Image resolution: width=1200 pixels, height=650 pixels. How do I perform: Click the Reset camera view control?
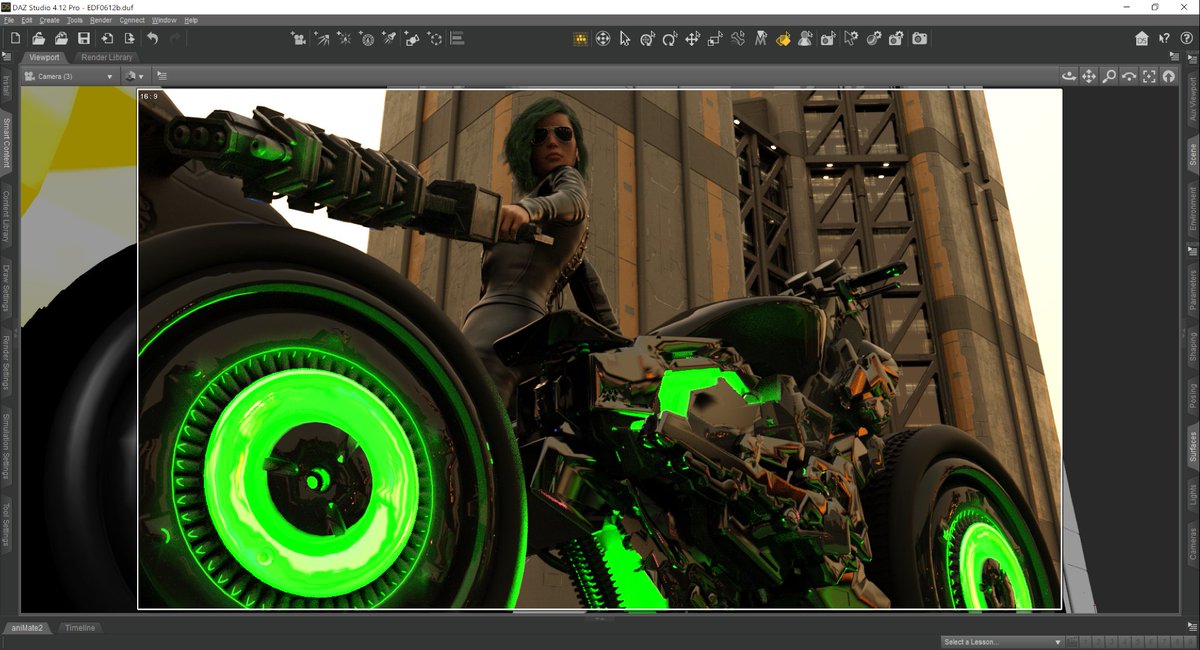(x=1168, y=76)
